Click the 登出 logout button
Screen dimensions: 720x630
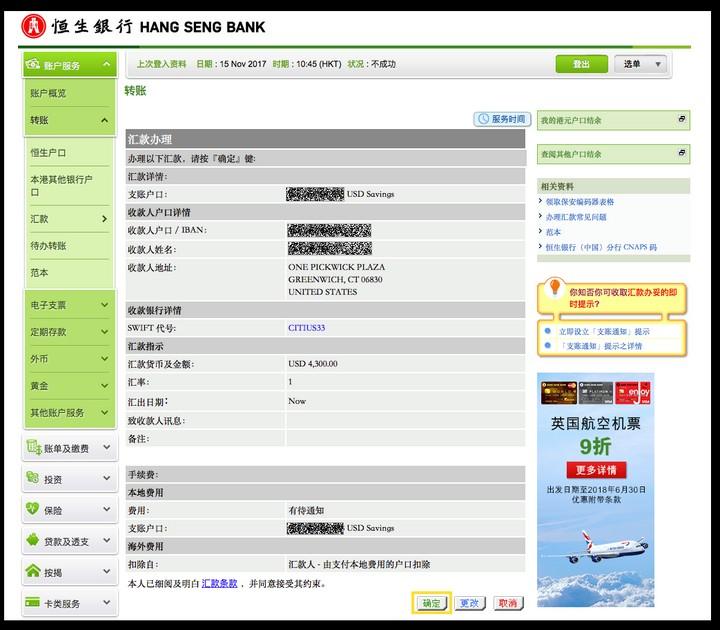581,64
